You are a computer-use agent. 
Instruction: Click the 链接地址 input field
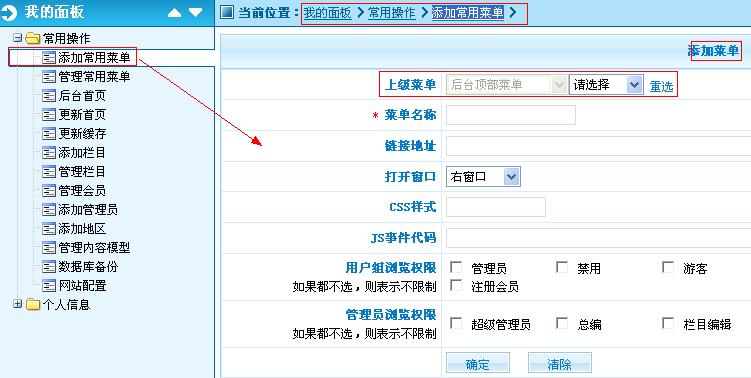point(598,146)
